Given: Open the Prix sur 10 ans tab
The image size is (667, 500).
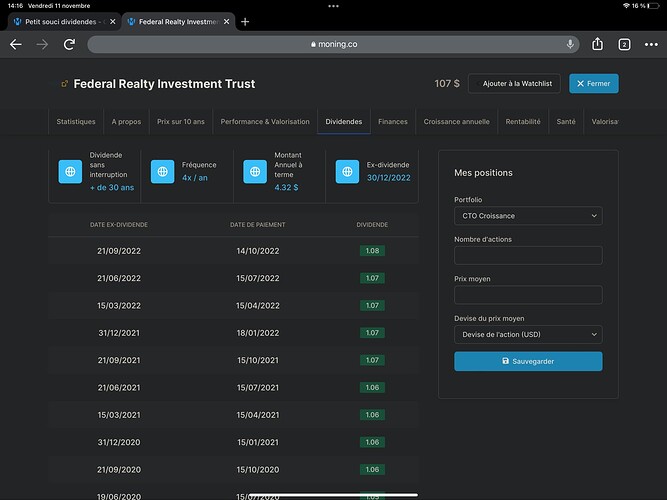Looking at the screenshot, I should pos(181,122).
